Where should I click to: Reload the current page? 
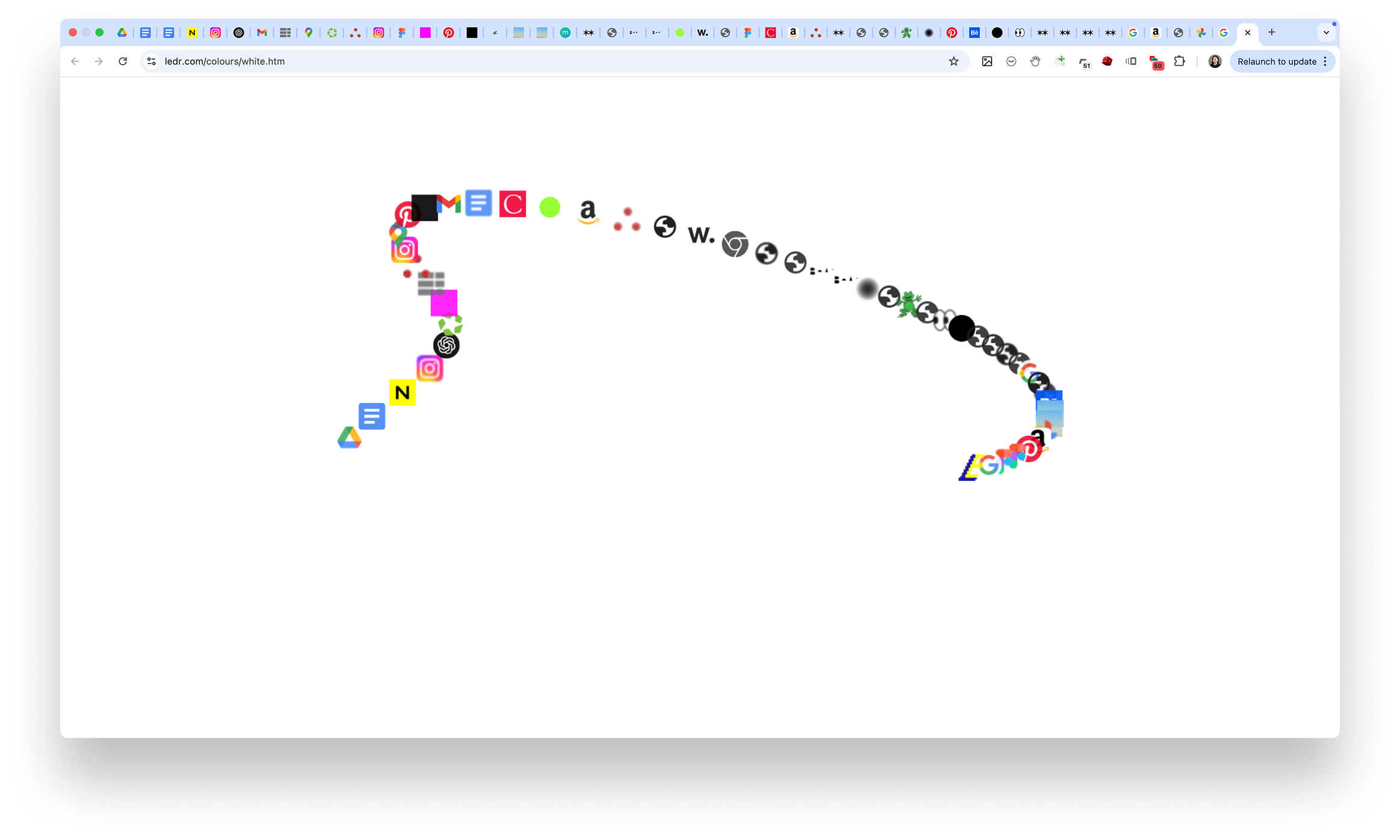[x=123, y=61]
